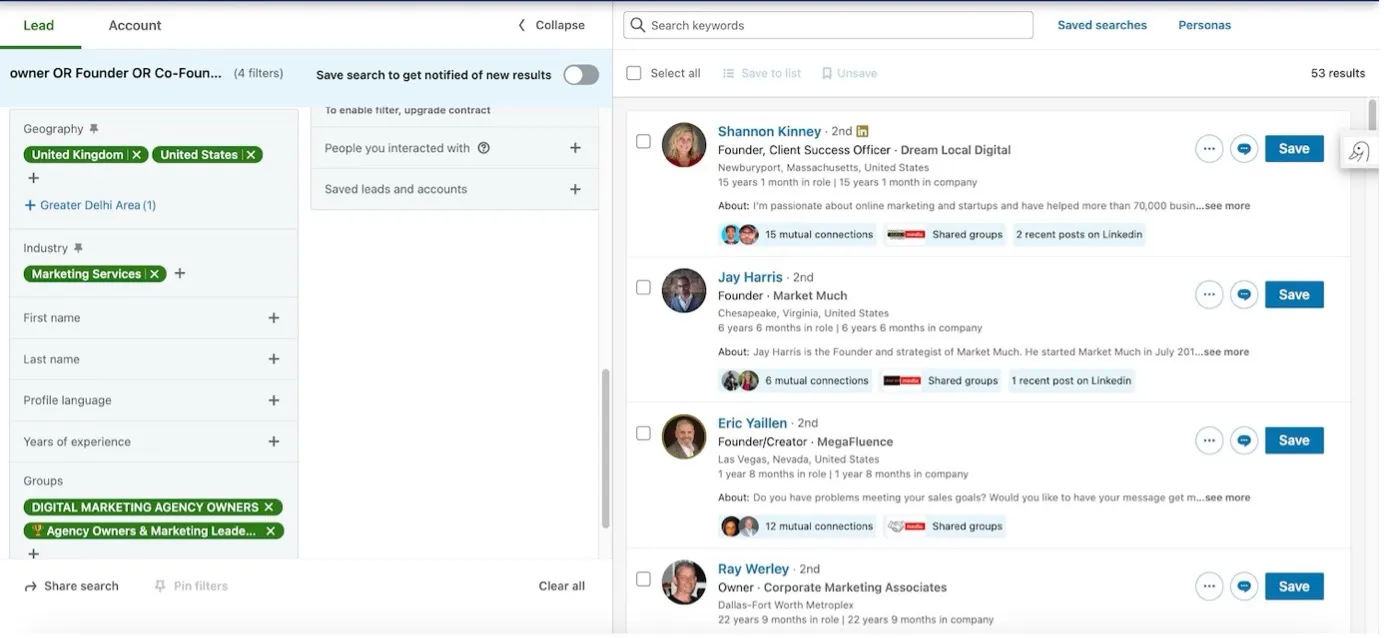The image size is (1384, 638).
Task: Select Jay Harris's checkbox
Action: (643, 287)
